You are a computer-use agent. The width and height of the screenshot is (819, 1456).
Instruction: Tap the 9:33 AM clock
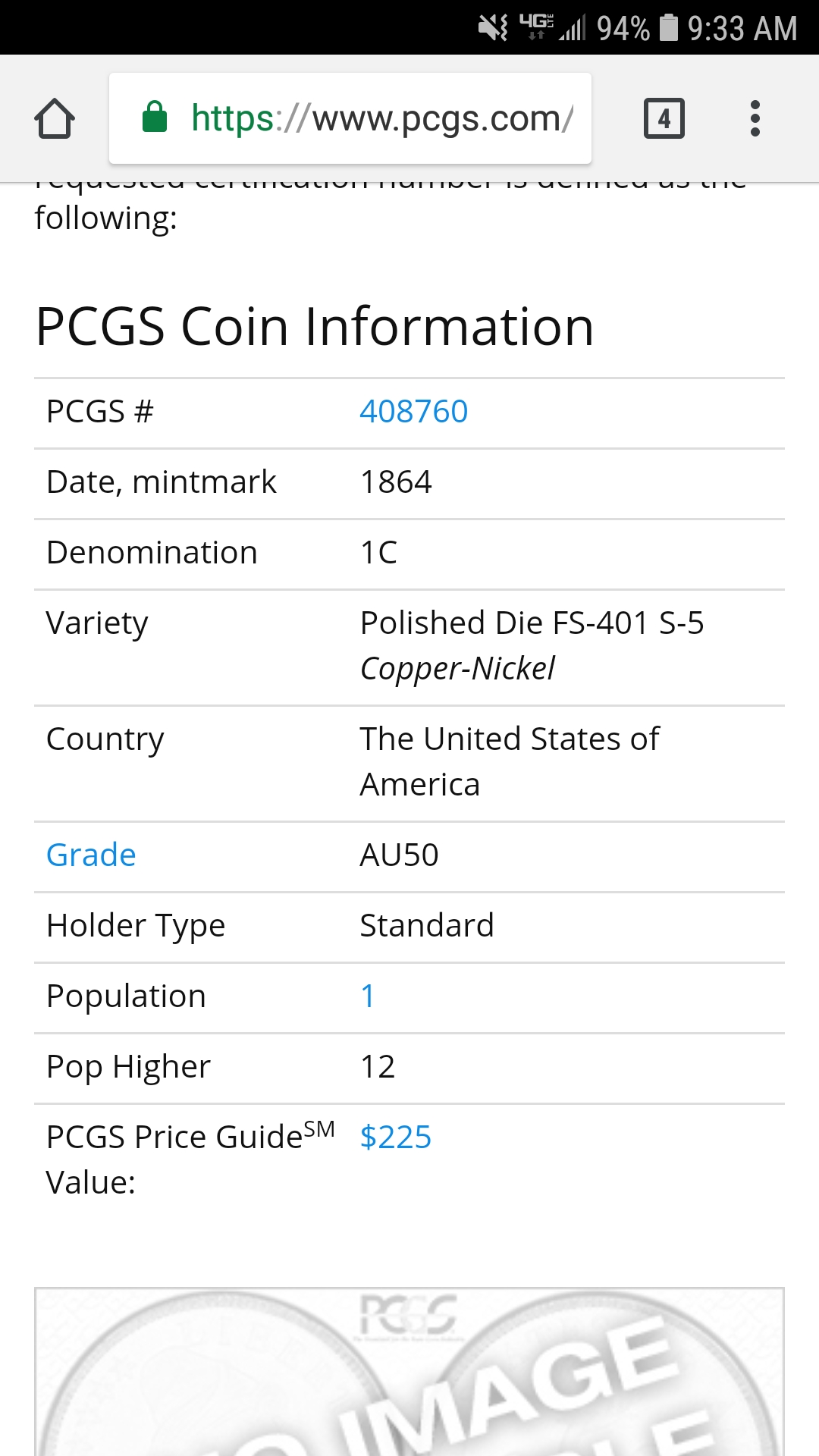click(742, 29)
